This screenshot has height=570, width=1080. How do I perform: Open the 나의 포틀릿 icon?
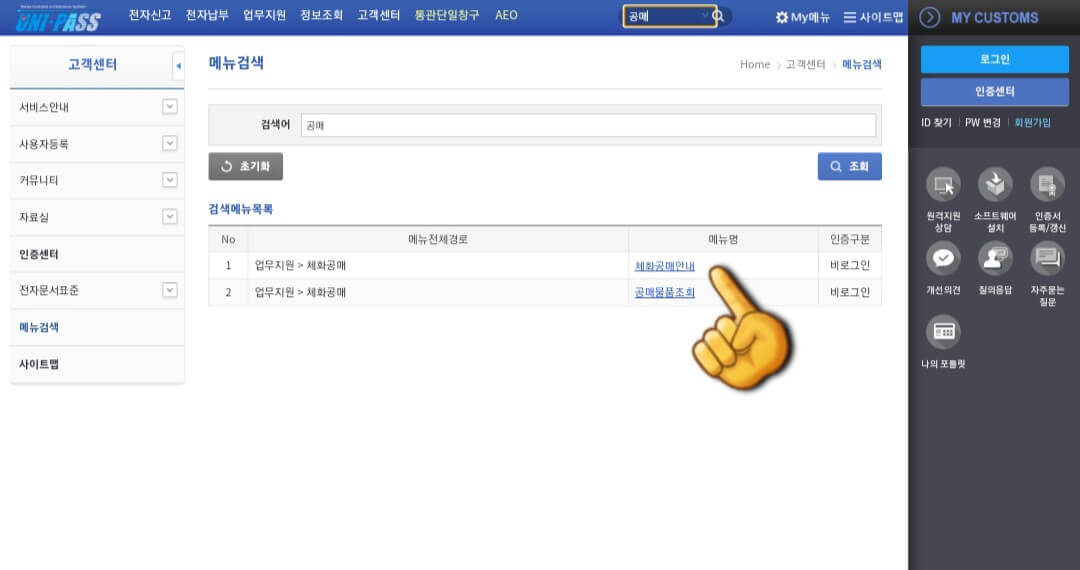pos(943,332)
